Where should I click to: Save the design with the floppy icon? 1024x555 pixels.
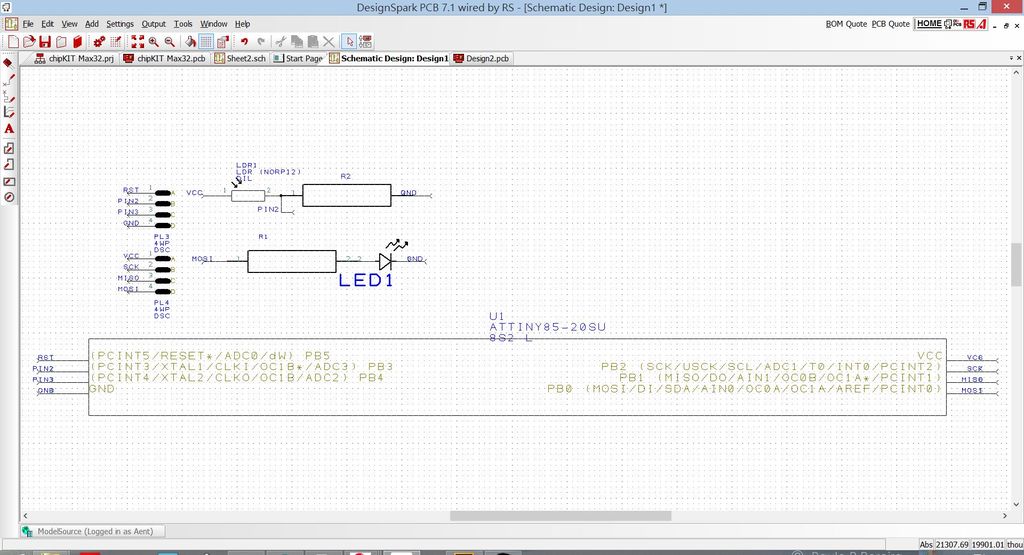pyautogui.click(x=45, y=42)
